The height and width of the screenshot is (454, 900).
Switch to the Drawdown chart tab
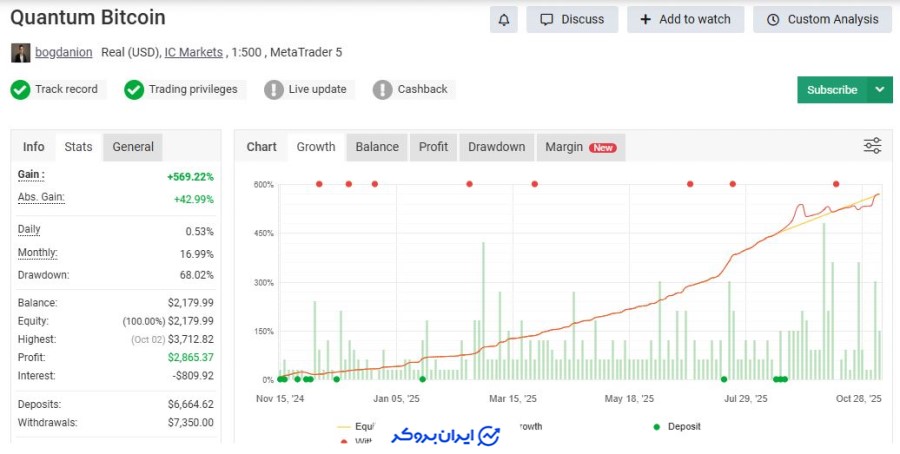click(x=496, y=147)
